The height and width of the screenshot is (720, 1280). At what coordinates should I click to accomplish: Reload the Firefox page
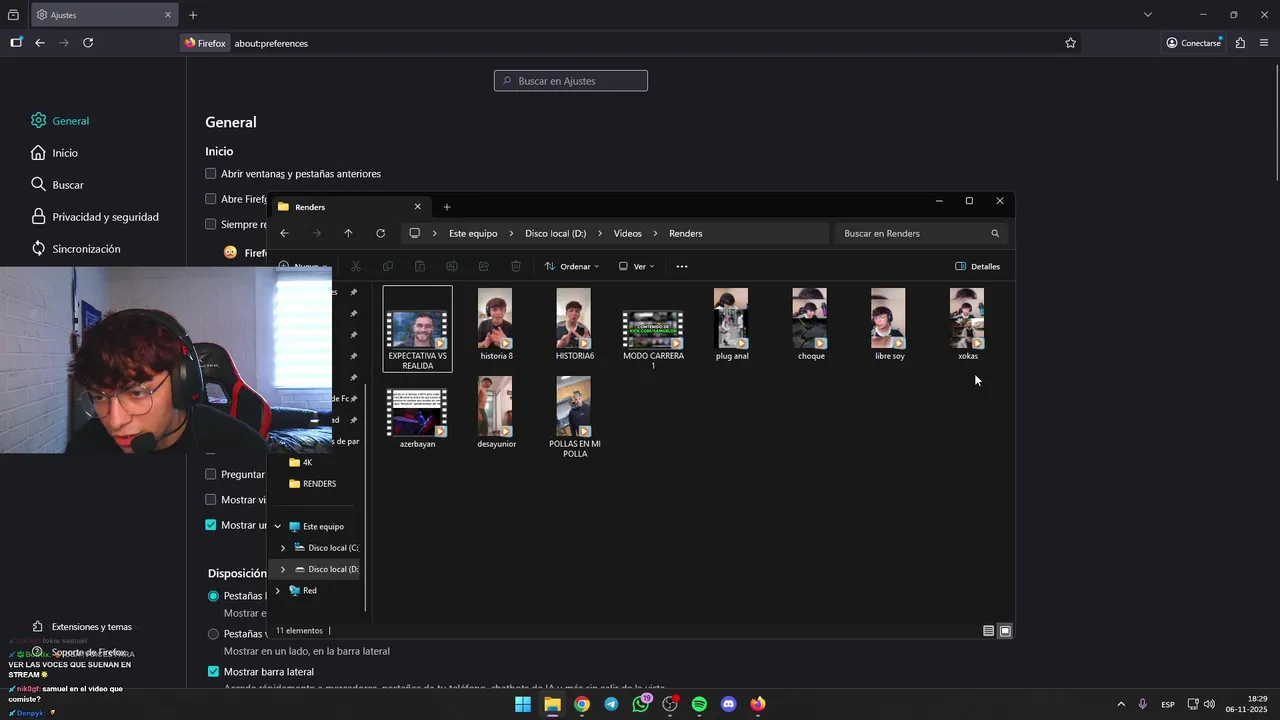click(x=88, y=43)
